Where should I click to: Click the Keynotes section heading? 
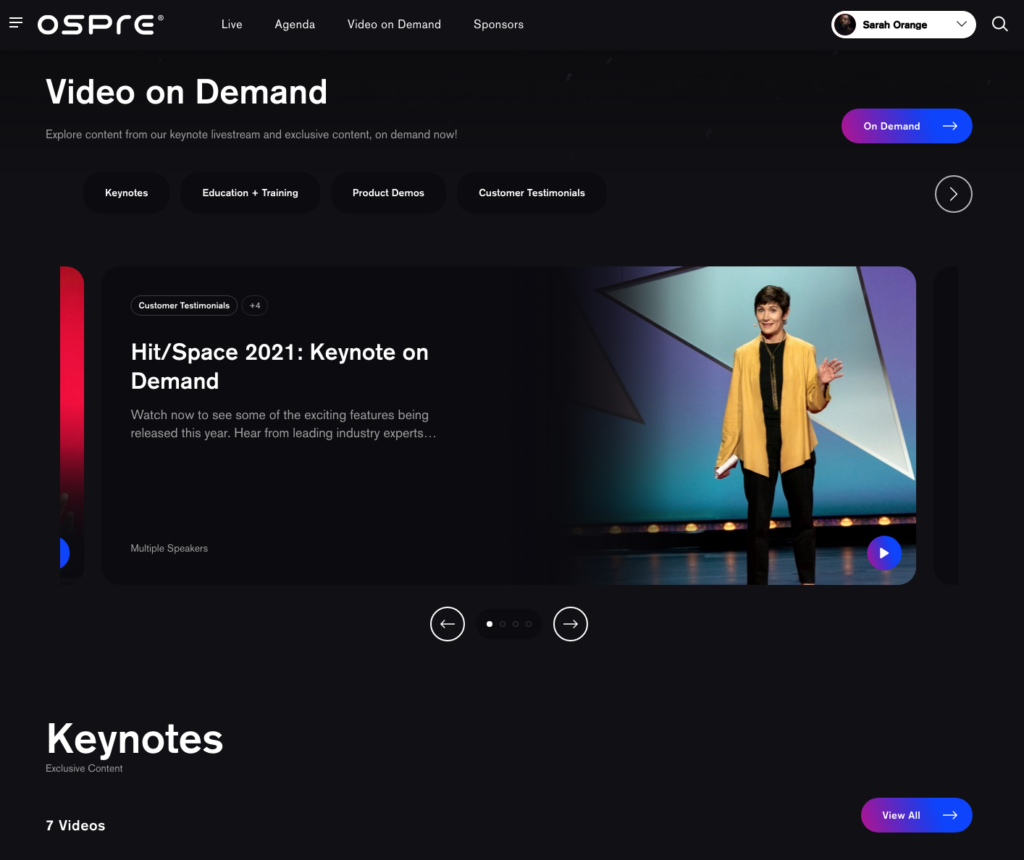pyautogui.click(x=135, y=739)
